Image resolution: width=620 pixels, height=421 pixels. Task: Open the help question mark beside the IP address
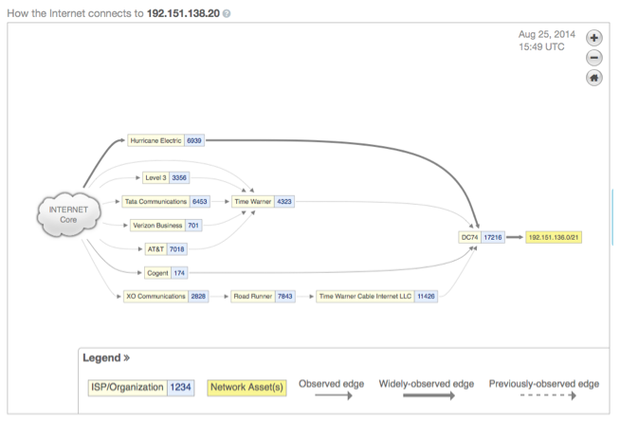click(x=226, y=13)
